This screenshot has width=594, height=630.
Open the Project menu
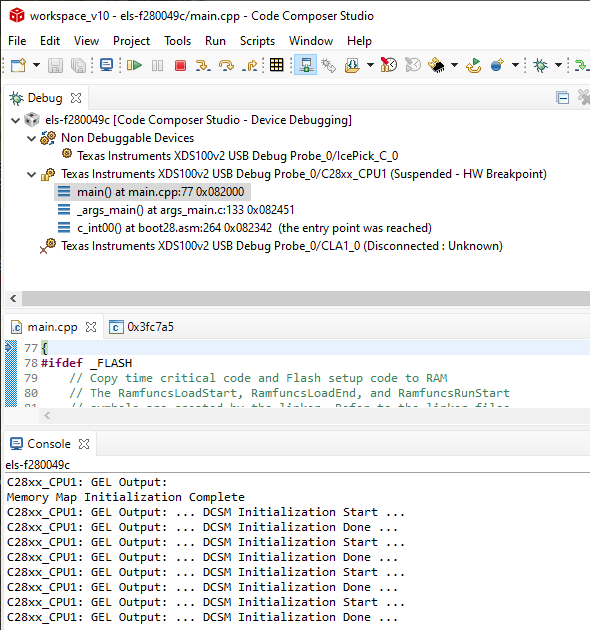(131, 41)
